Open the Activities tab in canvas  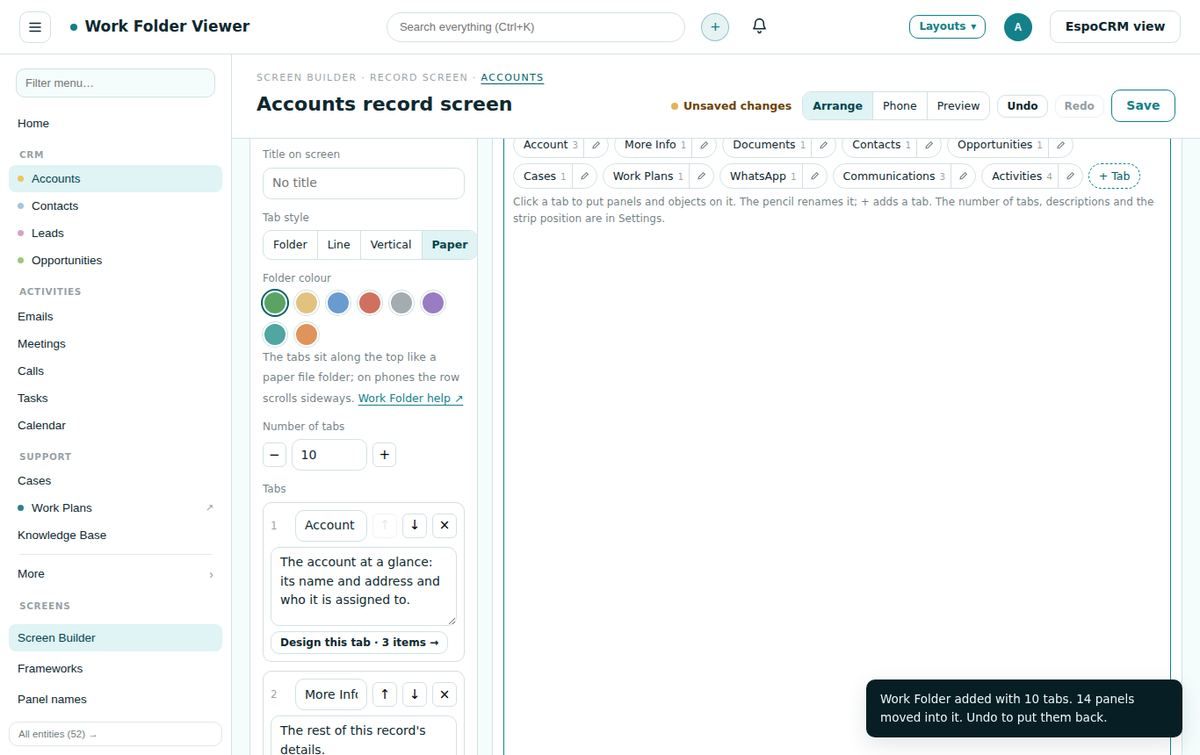pyautogui.click(x=1021, y=176)
